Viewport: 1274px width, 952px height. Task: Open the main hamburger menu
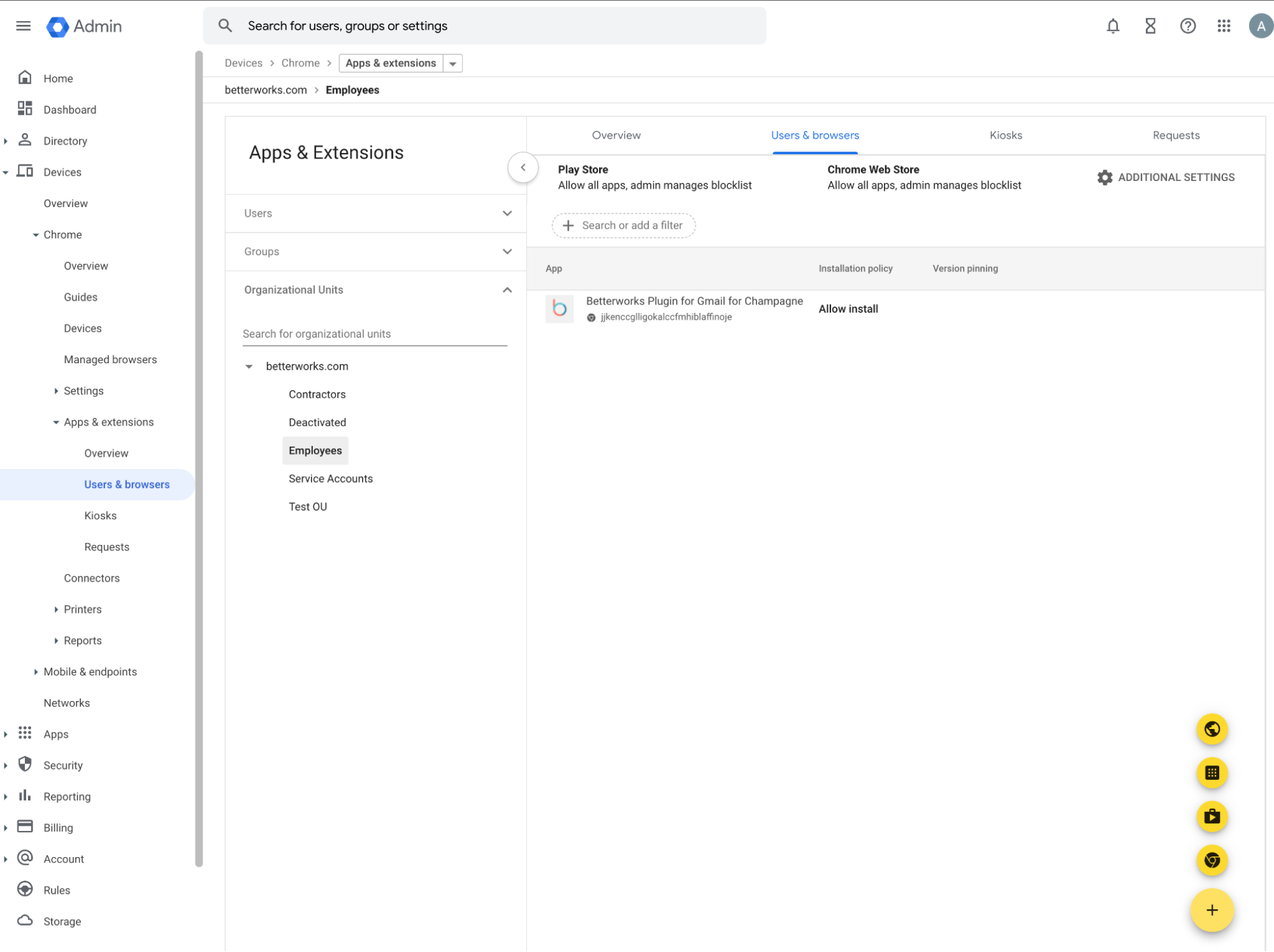23,26
